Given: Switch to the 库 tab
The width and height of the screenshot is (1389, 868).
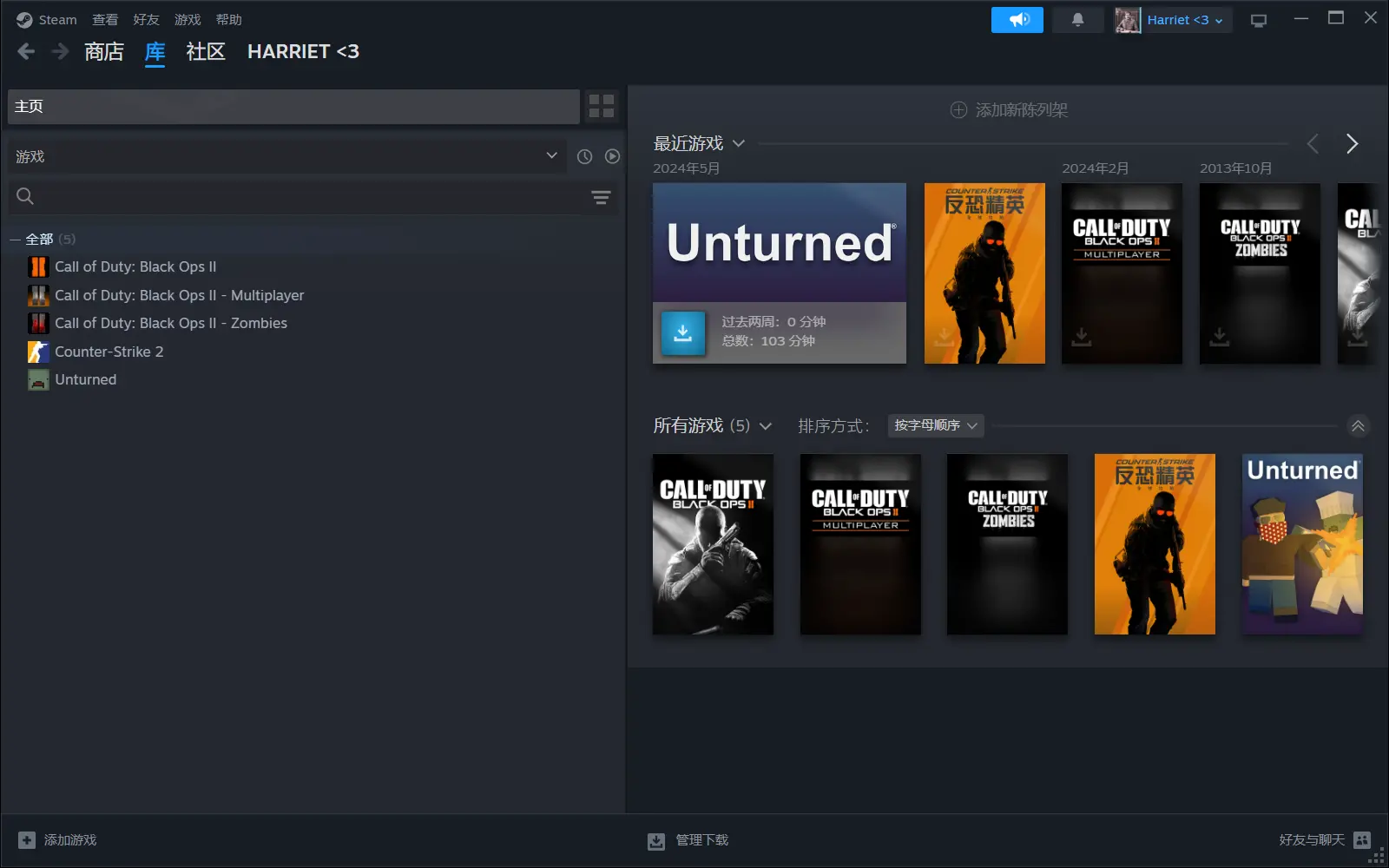Looking at the screenshot, I should pyautogui.click(x=155, y=52).
